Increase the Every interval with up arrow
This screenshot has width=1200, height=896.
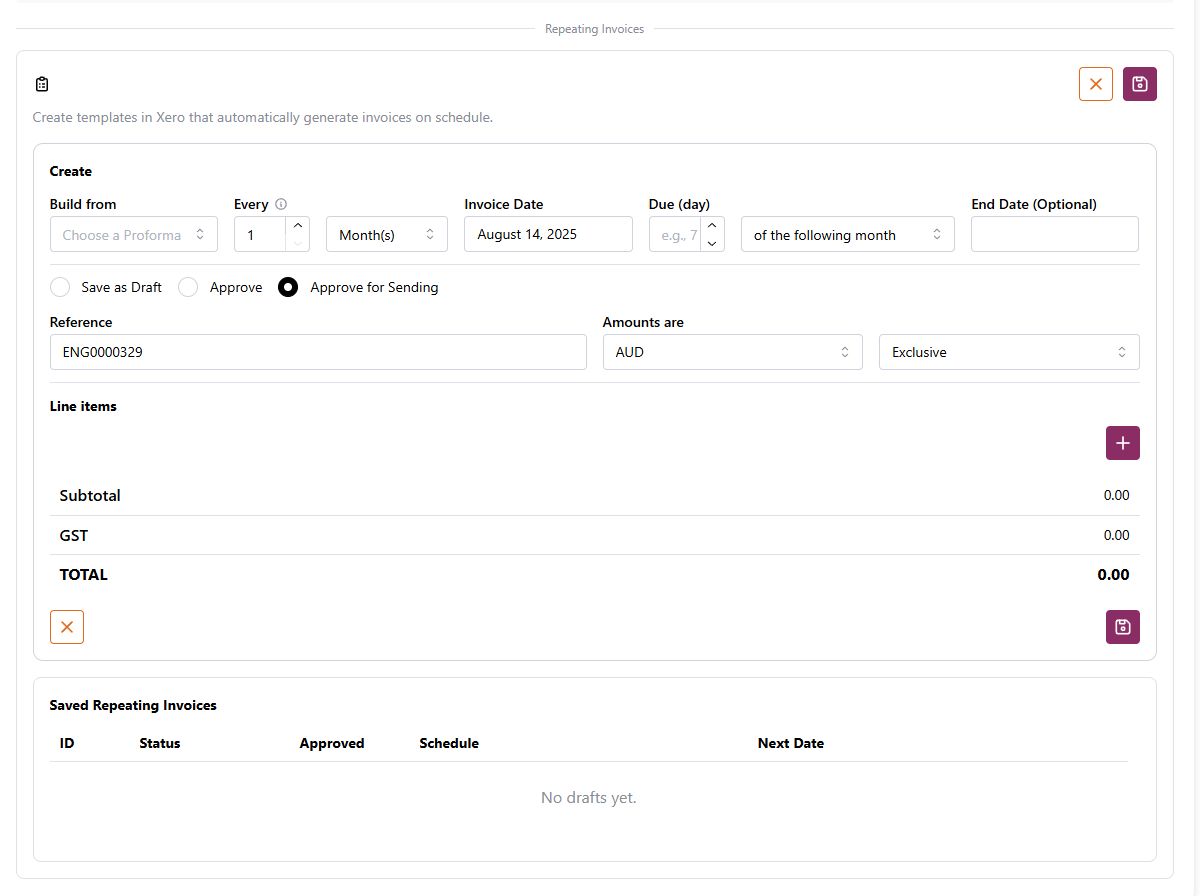click(x=298, y=226)
